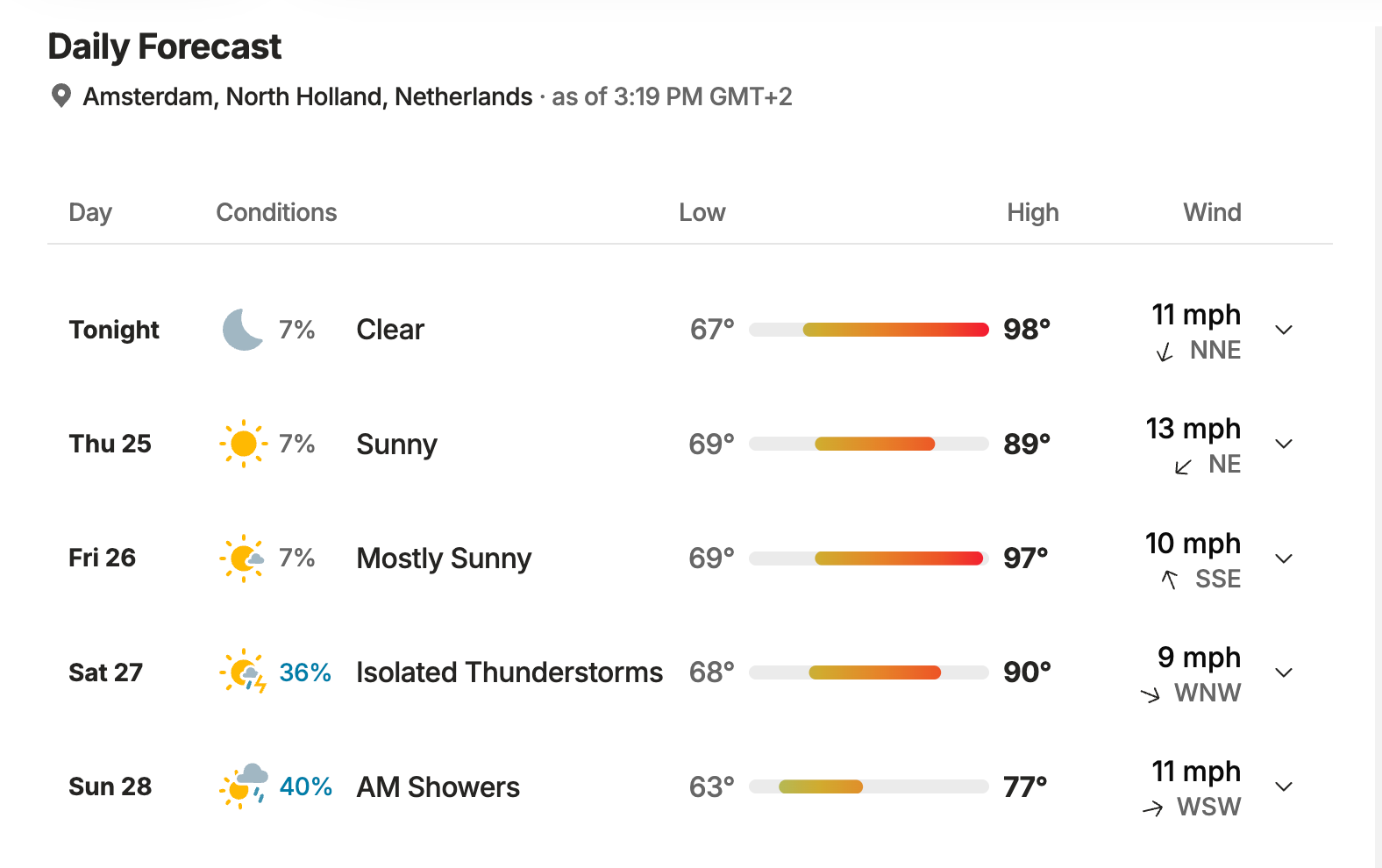Viewport: 1382px width, 868px height.
Task: Click the NNE wind direction arrow
Action: [x=1165, y=352]
